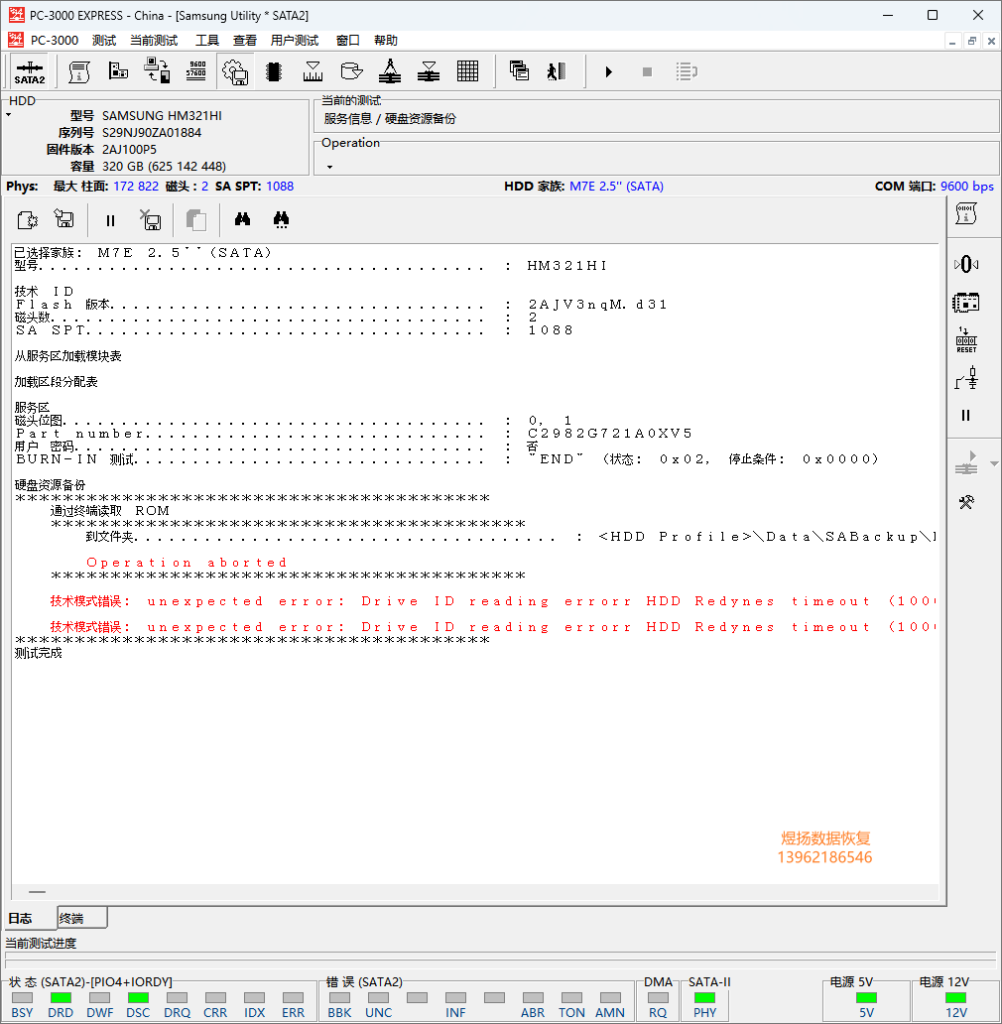Open the 测试 menu
Image resolution: width=1002 pixels, height=1024 pixels.
(104, 40)
